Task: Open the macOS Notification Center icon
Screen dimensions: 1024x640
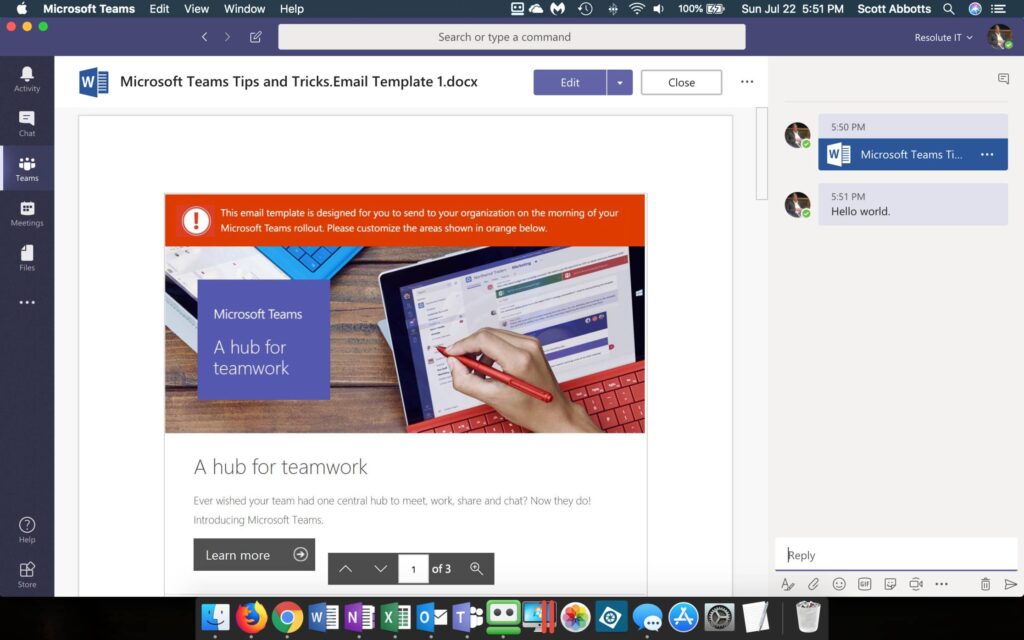Action: tap(999, 8)
